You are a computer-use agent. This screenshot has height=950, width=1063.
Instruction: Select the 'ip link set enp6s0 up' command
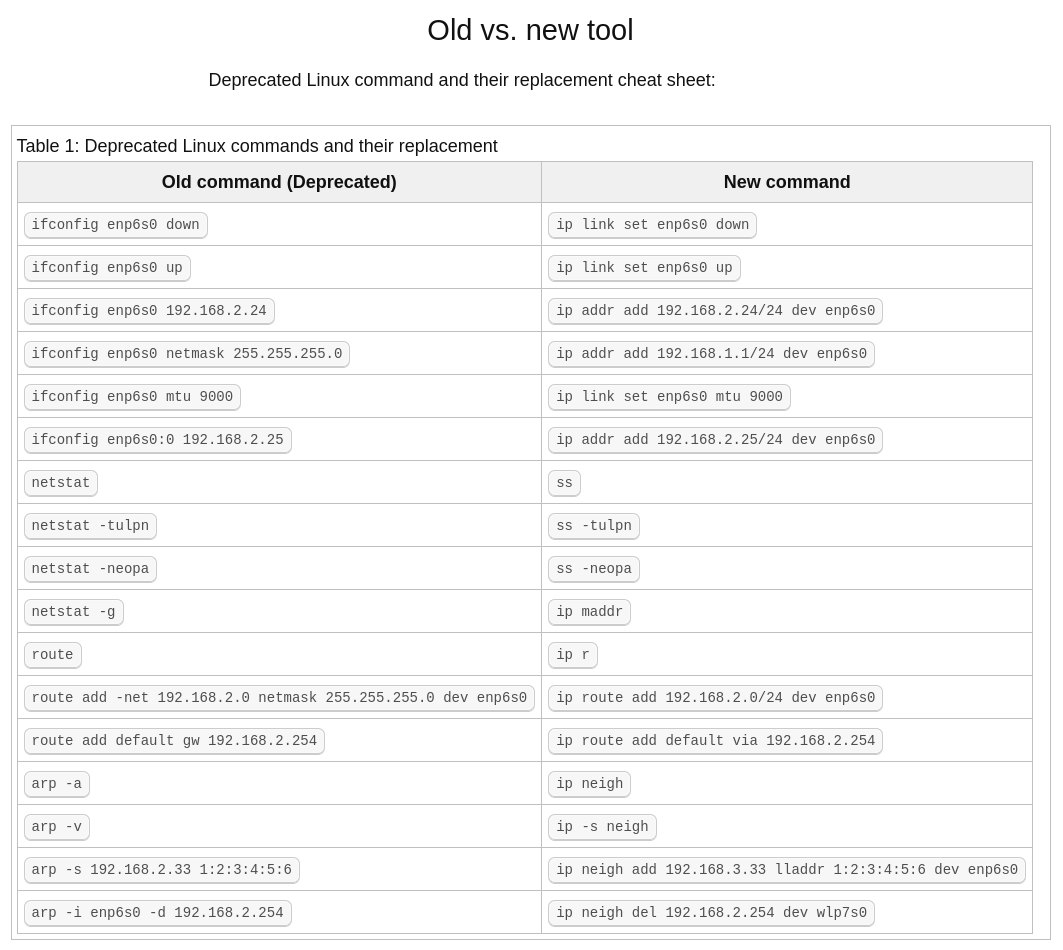(x=644, y=268)
